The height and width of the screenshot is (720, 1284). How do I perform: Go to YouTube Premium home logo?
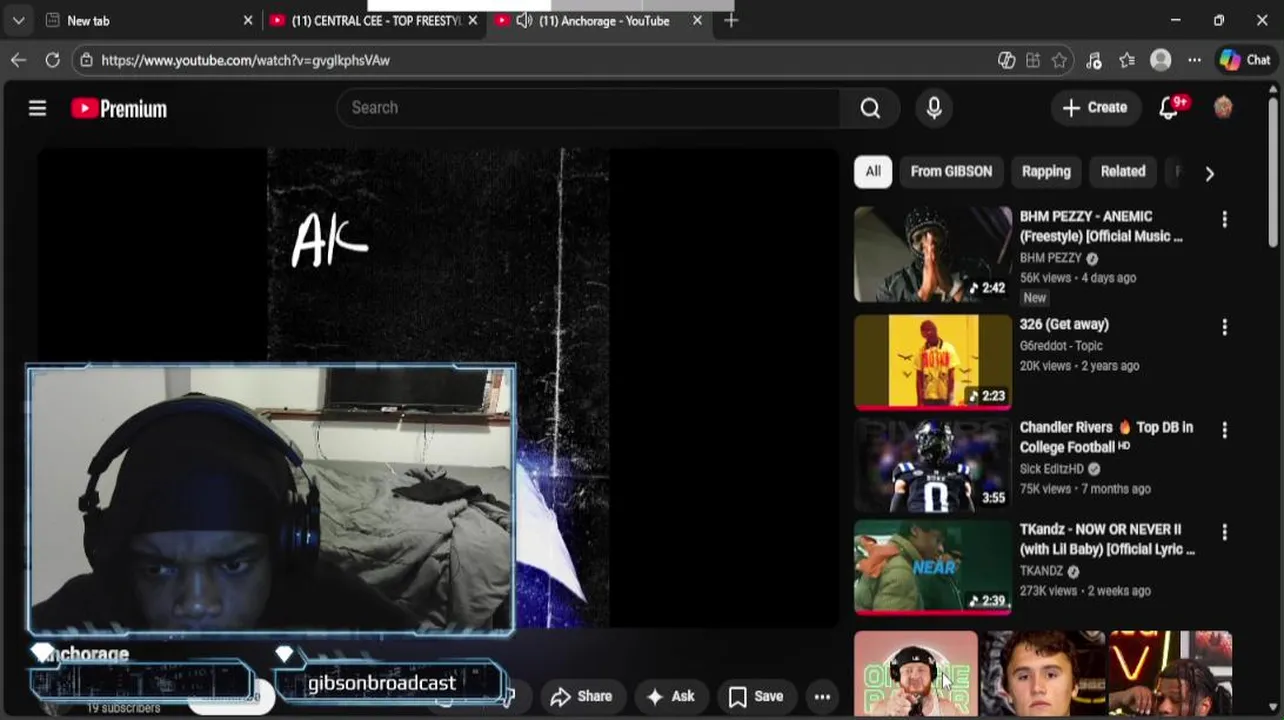tap(119, 108)
